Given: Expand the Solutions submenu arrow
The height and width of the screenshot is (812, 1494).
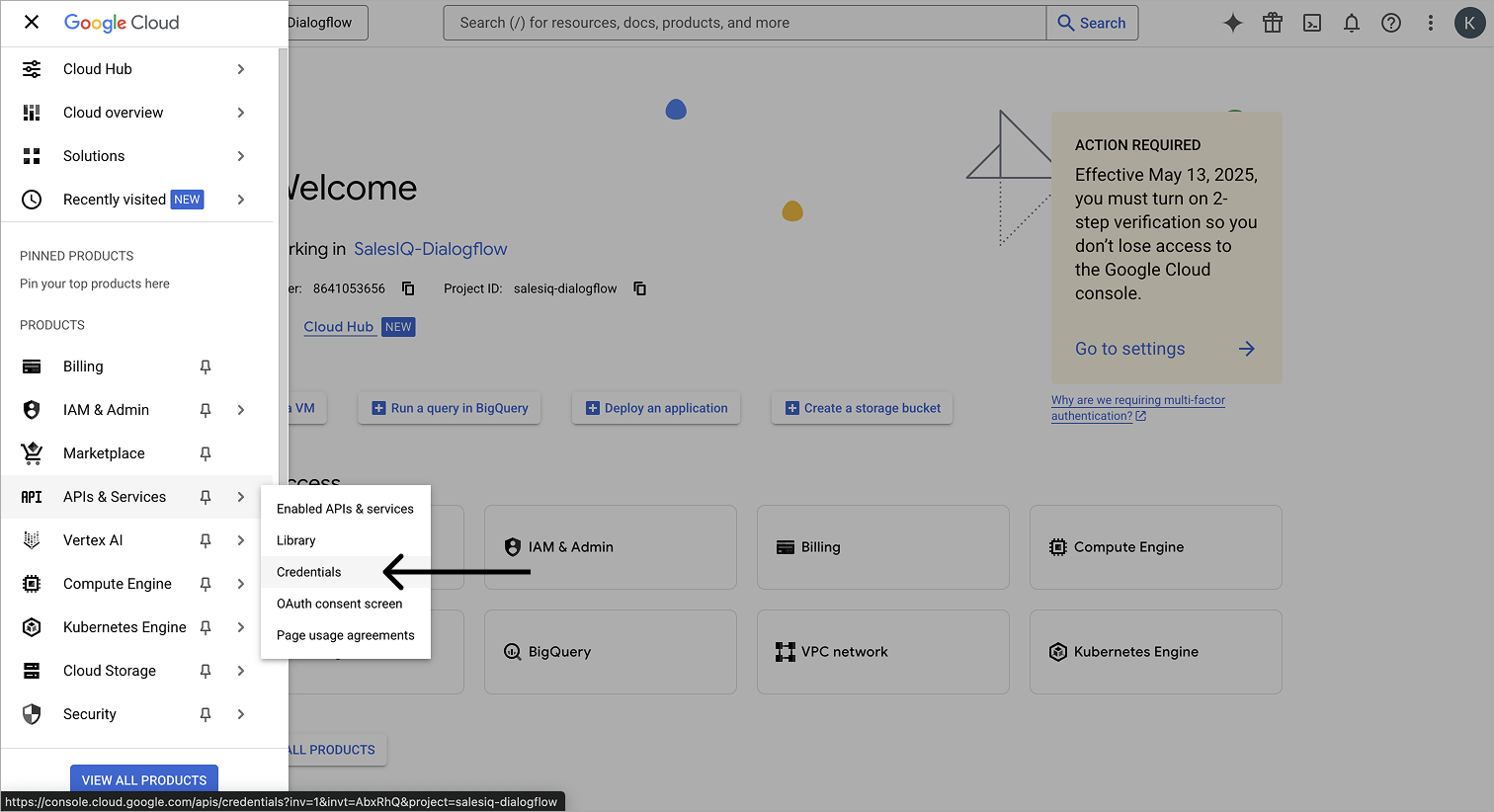Looking at the screenshot, I should pos(241,156).
